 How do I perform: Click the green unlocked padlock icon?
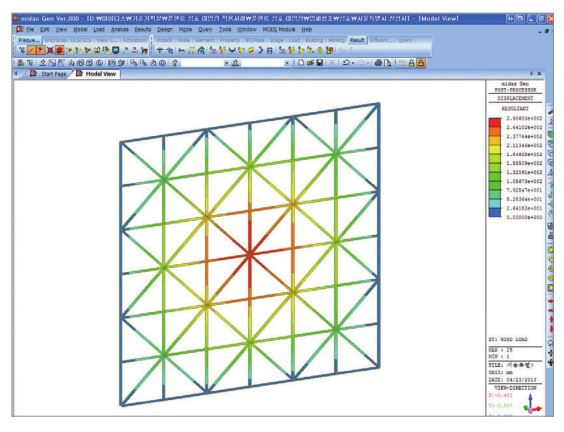click(x=411, y=63)
